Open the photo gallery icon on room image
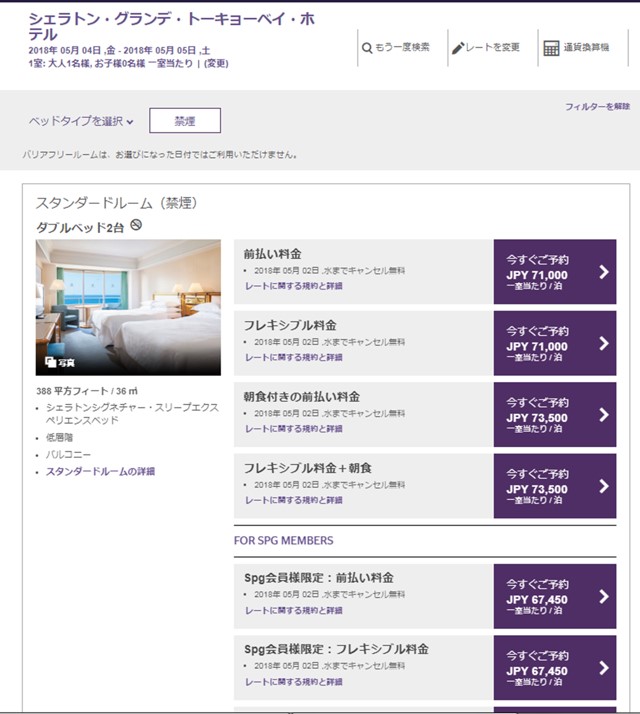The height and width of the screenshot is (714, 640). pos(51,362)
